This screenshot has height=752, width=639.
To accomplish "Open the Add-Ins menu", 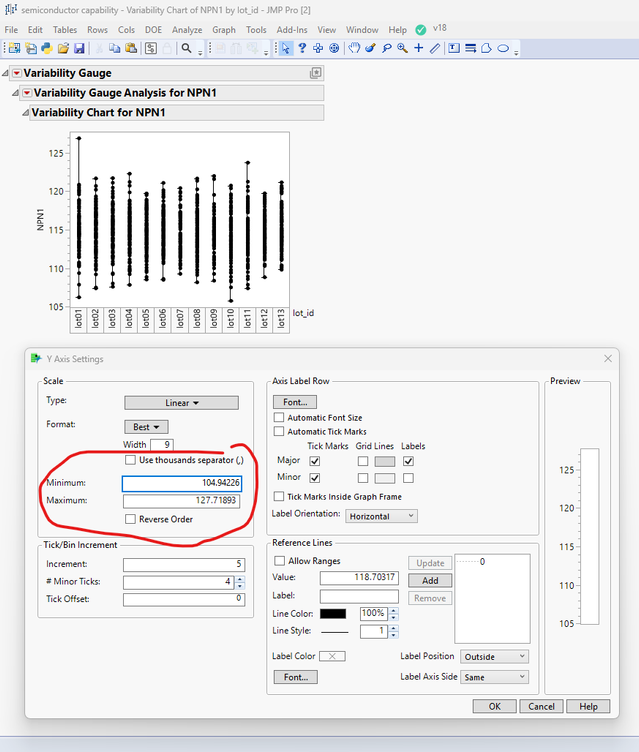I will click(x=292, y=30).
